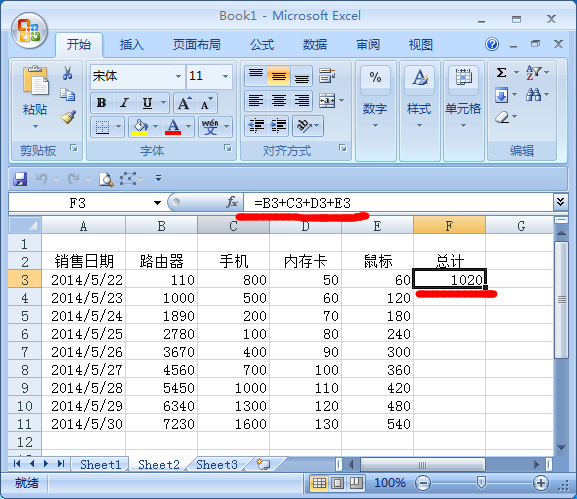The width and height of the screenshot is (577, 499).
Task: Click the Save floppy disk icon
Action: click(x=20, y=179)
